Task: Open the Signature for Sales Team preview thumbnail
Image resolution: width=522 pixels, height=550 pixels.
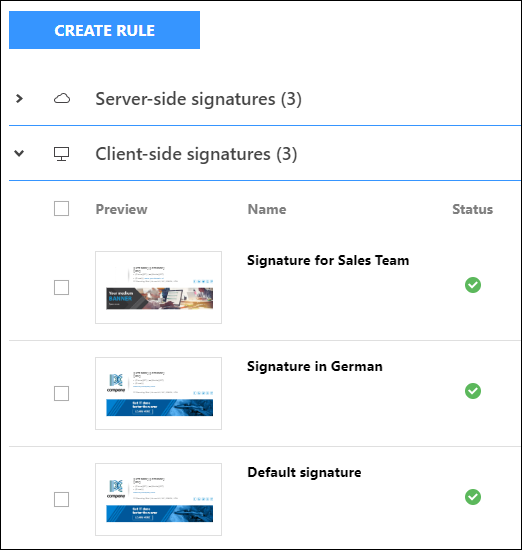Action: [159, 287]
